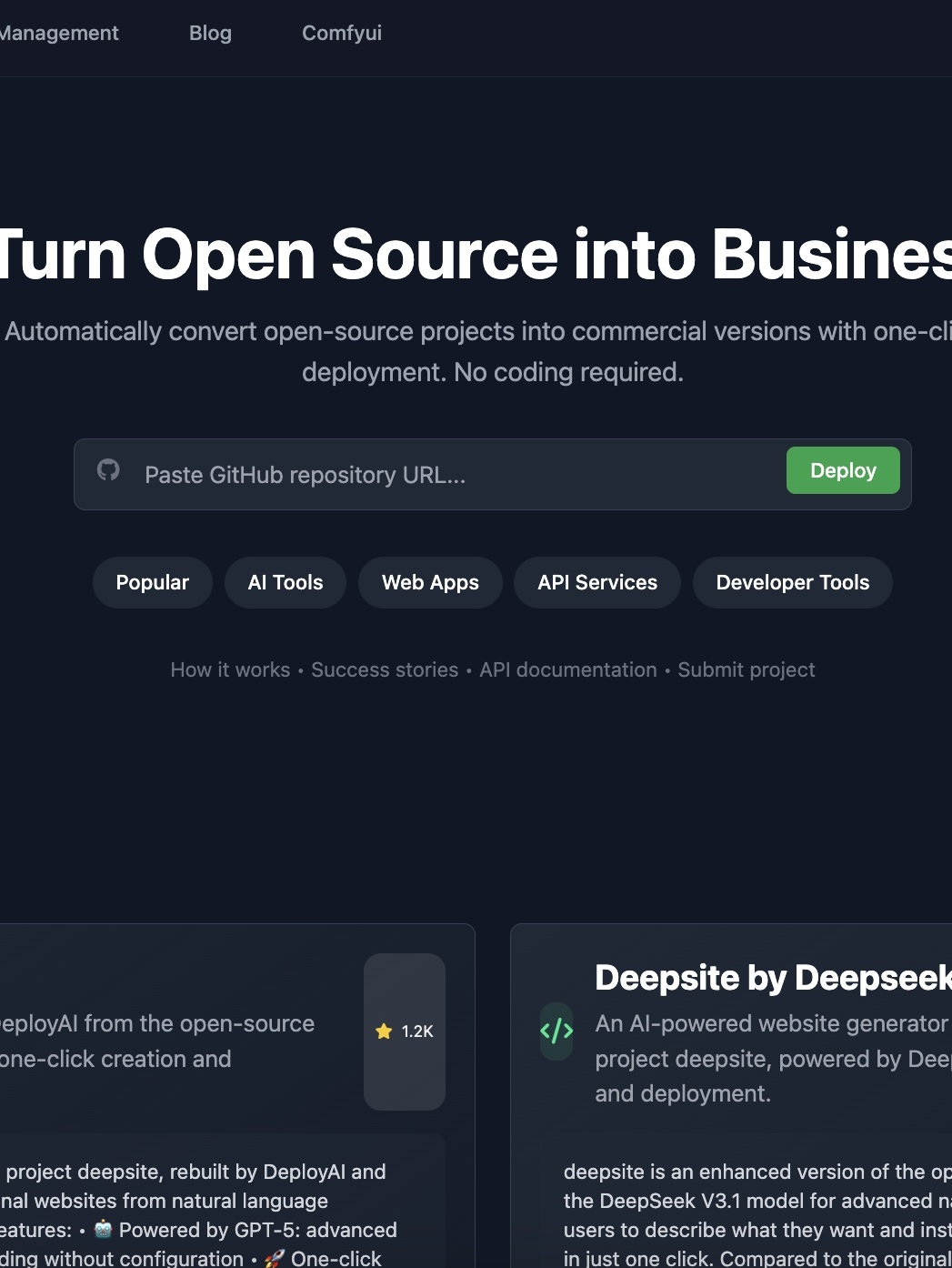Click the yellow star 1.2K badge
Image resolution: width=952 pixels, height=1268 pixels.
click(x=405, y=1031)
